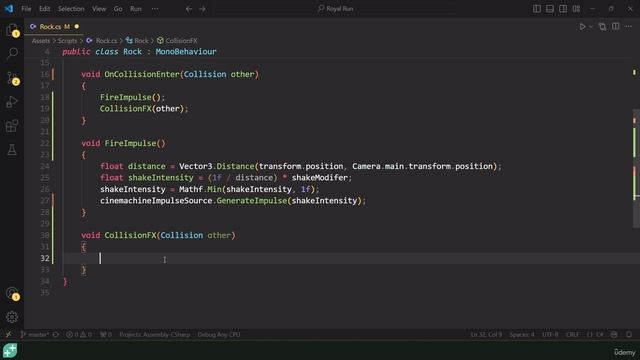Expand the overflow menu ellipsis in menu bar
The height and width of the screenshot is (360, 640).
155,9
